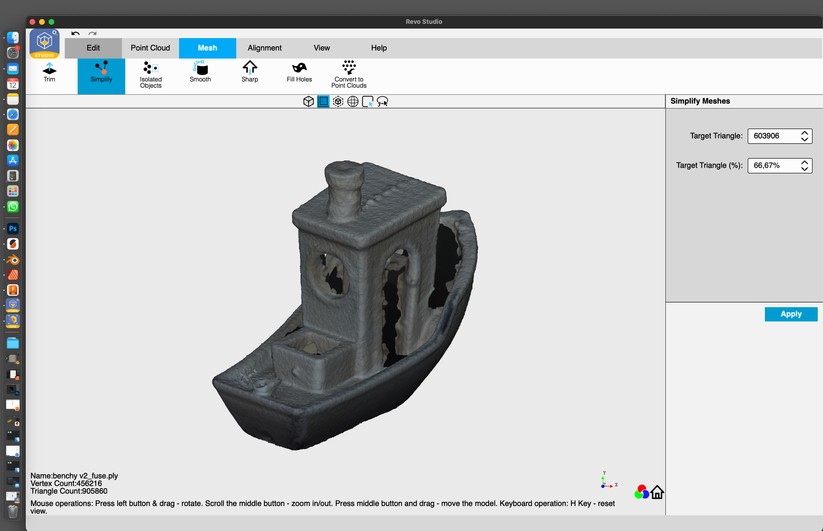This screenshot has width=823, height=531.
Task: Select the Trim mesh tool
Action: coord(50,72)
